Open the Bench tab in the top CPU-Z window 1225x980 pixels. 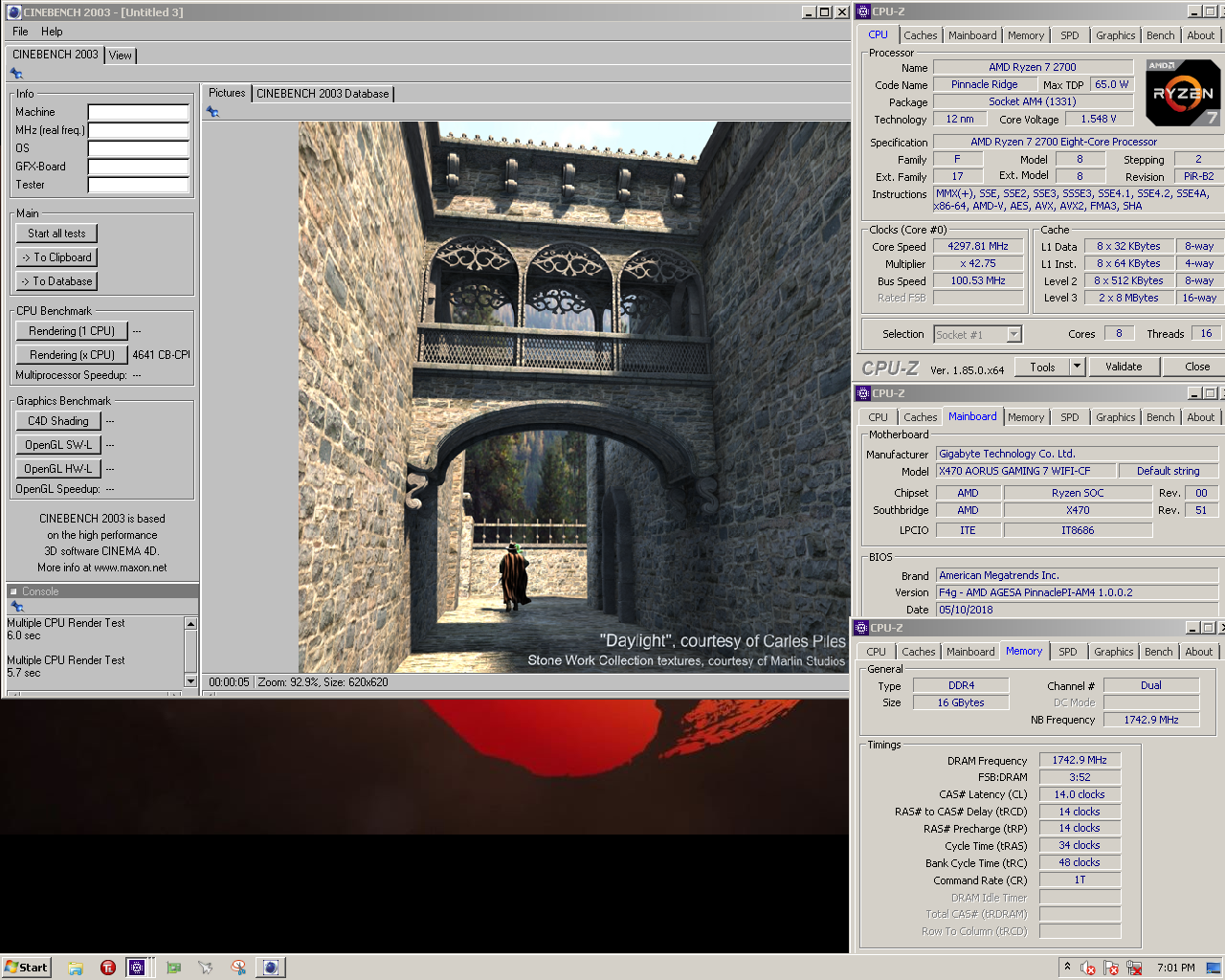click(x=1161, y=35)
